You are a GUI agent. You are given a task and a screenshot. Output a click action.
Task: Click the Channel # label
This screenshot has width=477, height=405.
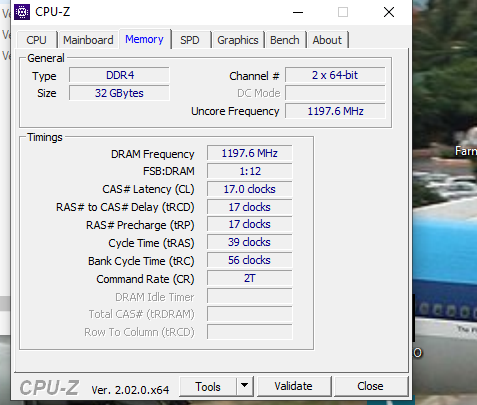[254, 76]
